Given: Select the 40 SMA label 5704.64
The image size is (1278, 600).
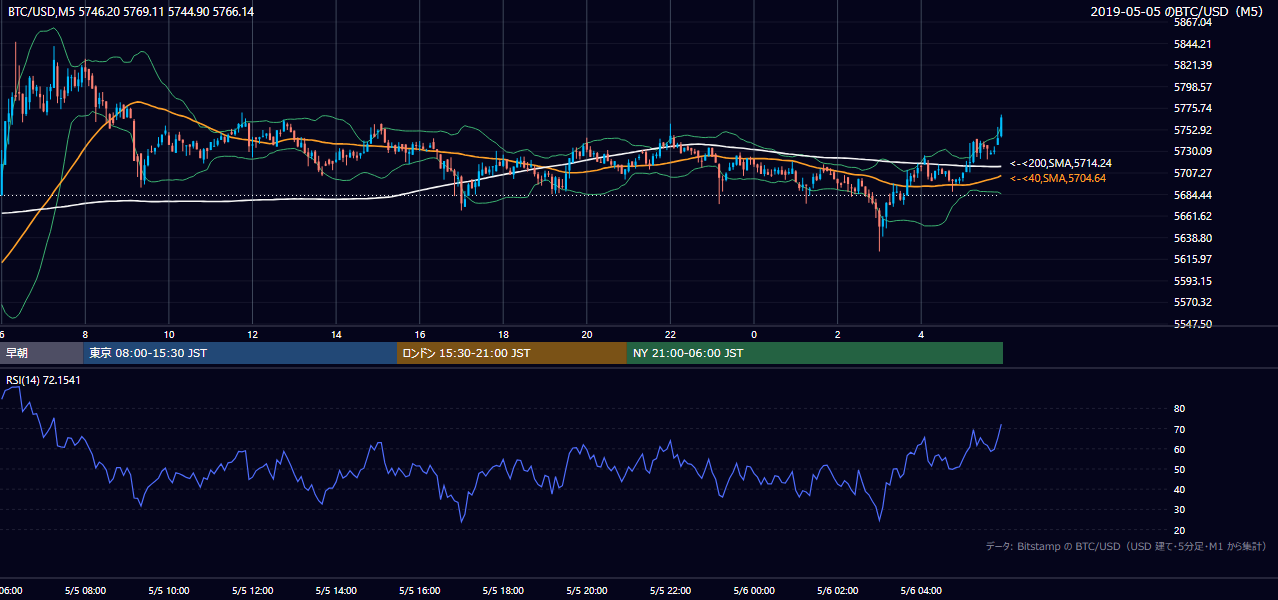Looking at the screenshot, I should coord(1058,178).
